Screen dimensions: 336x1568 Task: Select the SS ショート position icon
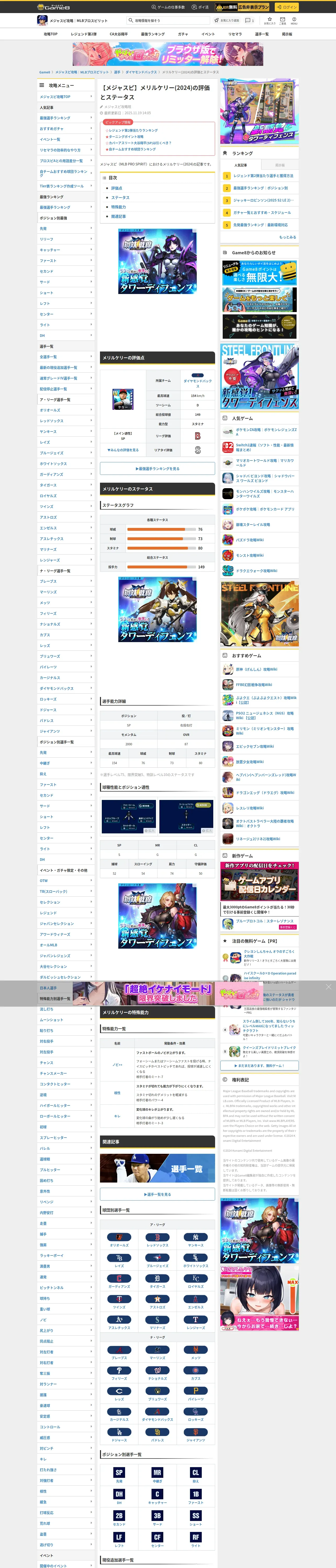196,1516
